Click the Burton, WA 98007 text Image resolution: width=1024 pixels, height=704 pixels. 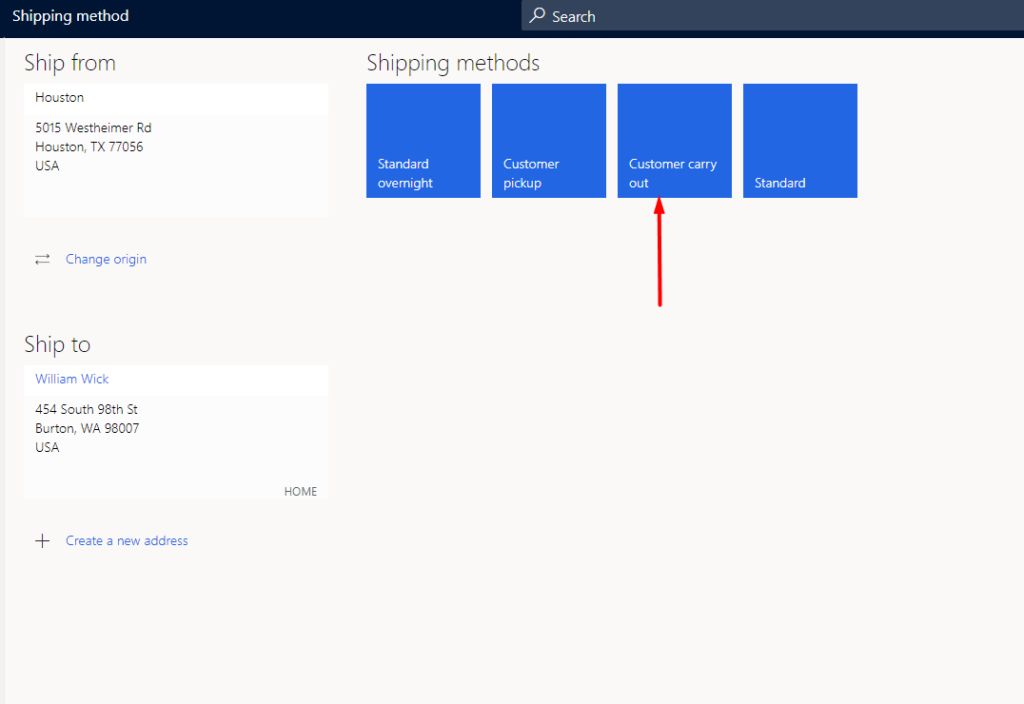87,428
